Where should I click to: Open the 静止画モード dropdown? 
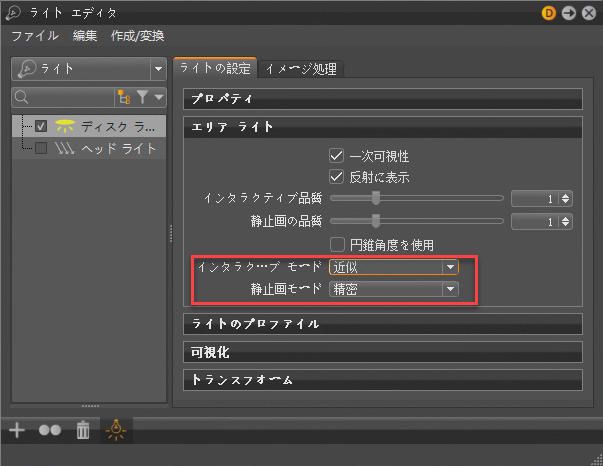tap(394, 289)
